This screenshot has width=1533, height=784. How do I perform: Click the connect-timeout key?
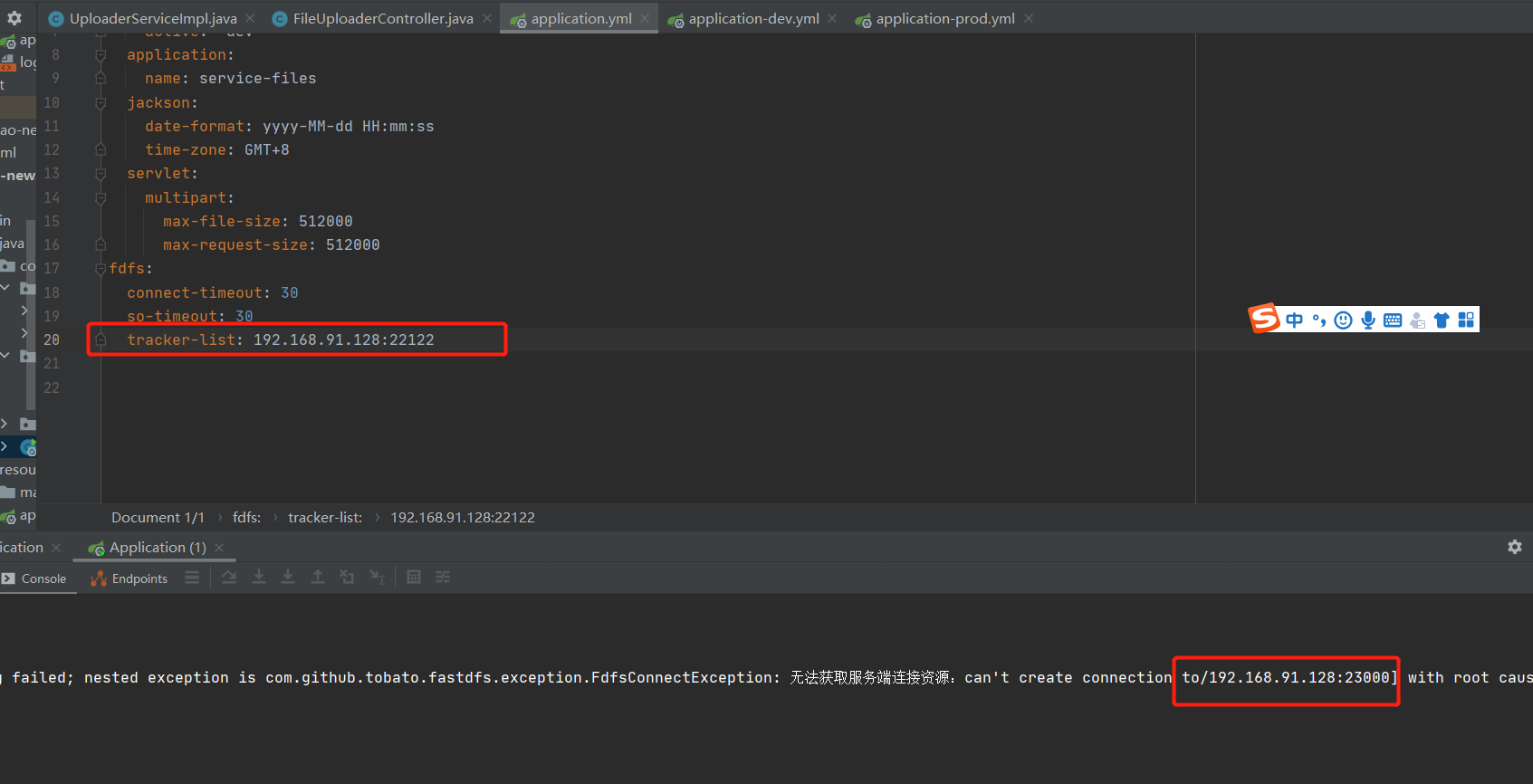tap(195, 293)
